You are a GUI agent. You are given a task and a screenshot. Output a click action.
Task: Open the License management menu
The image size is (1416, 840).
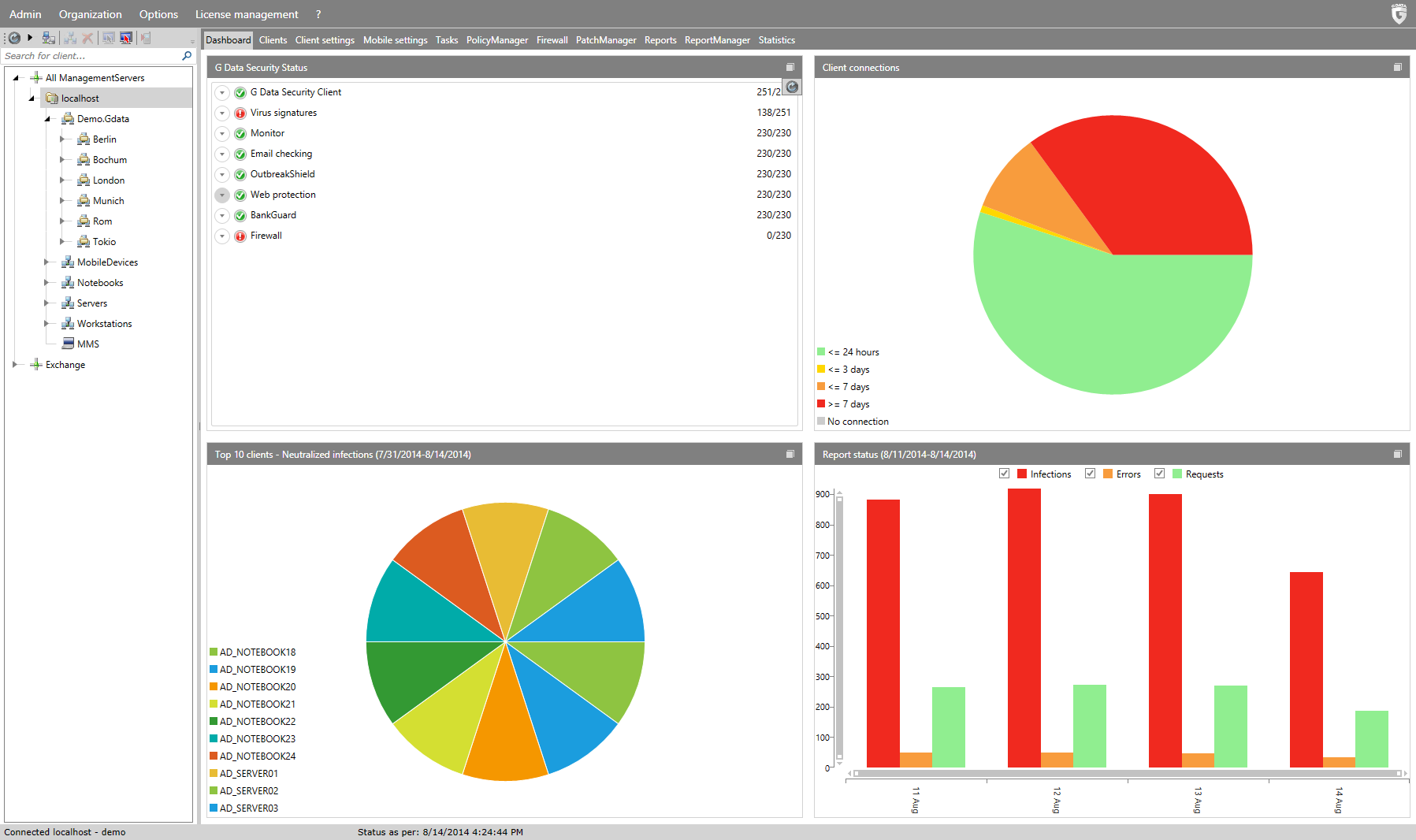(x=247, y=14)
